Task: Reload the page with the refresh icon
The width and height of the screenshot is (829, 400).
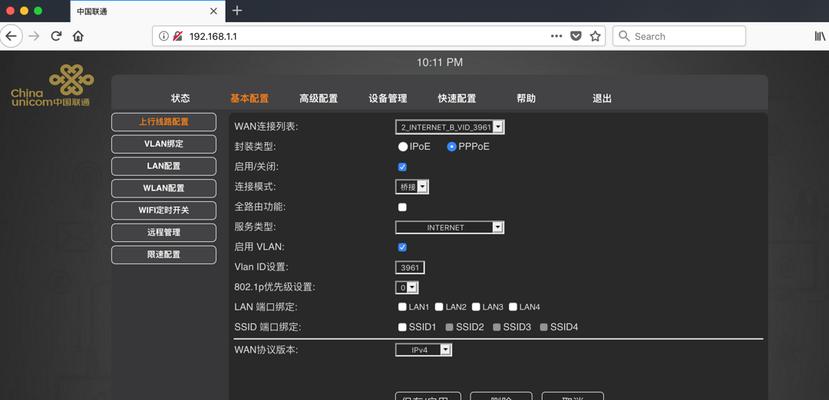Action: (x=56, y=36)
